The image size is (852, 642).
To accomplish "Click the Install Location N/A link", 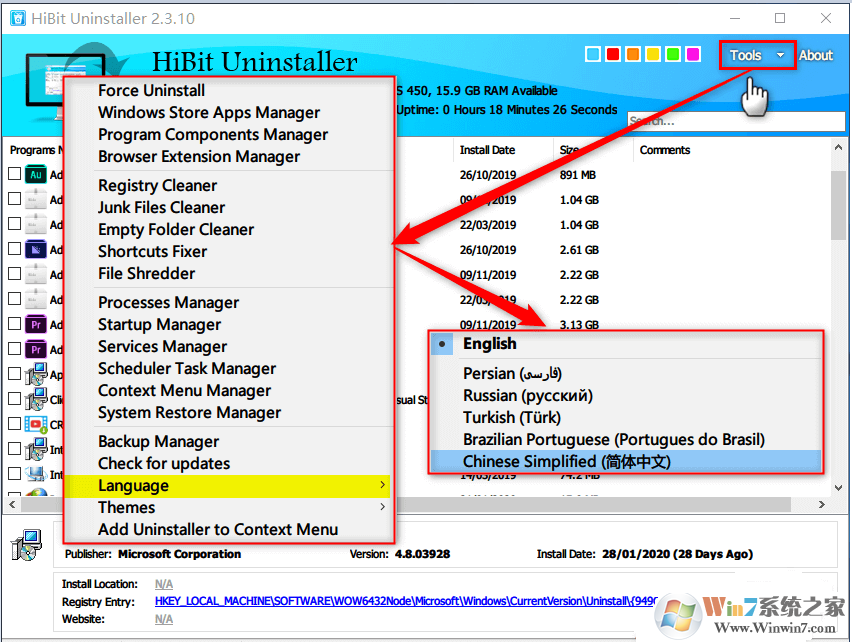I will pyautogui.click(x=164, y=584).
